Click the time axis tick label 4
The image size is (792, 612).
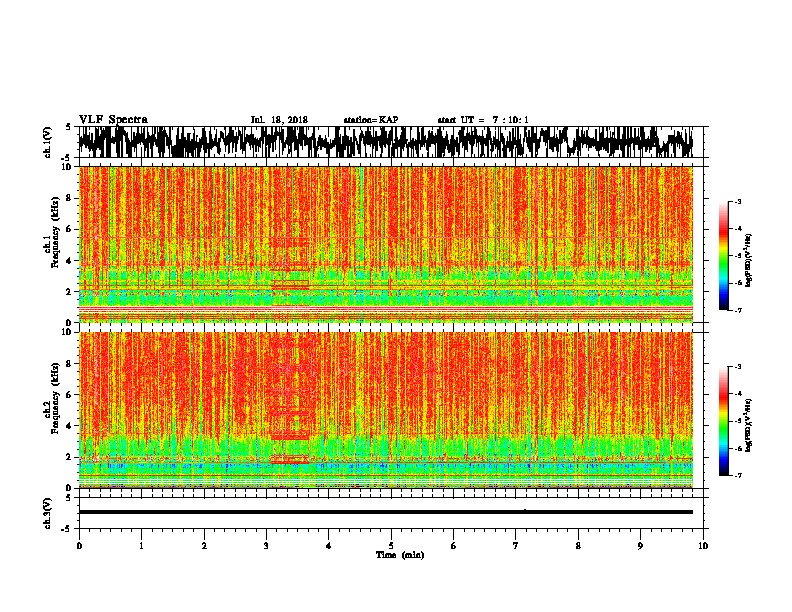tap(329, 546)
